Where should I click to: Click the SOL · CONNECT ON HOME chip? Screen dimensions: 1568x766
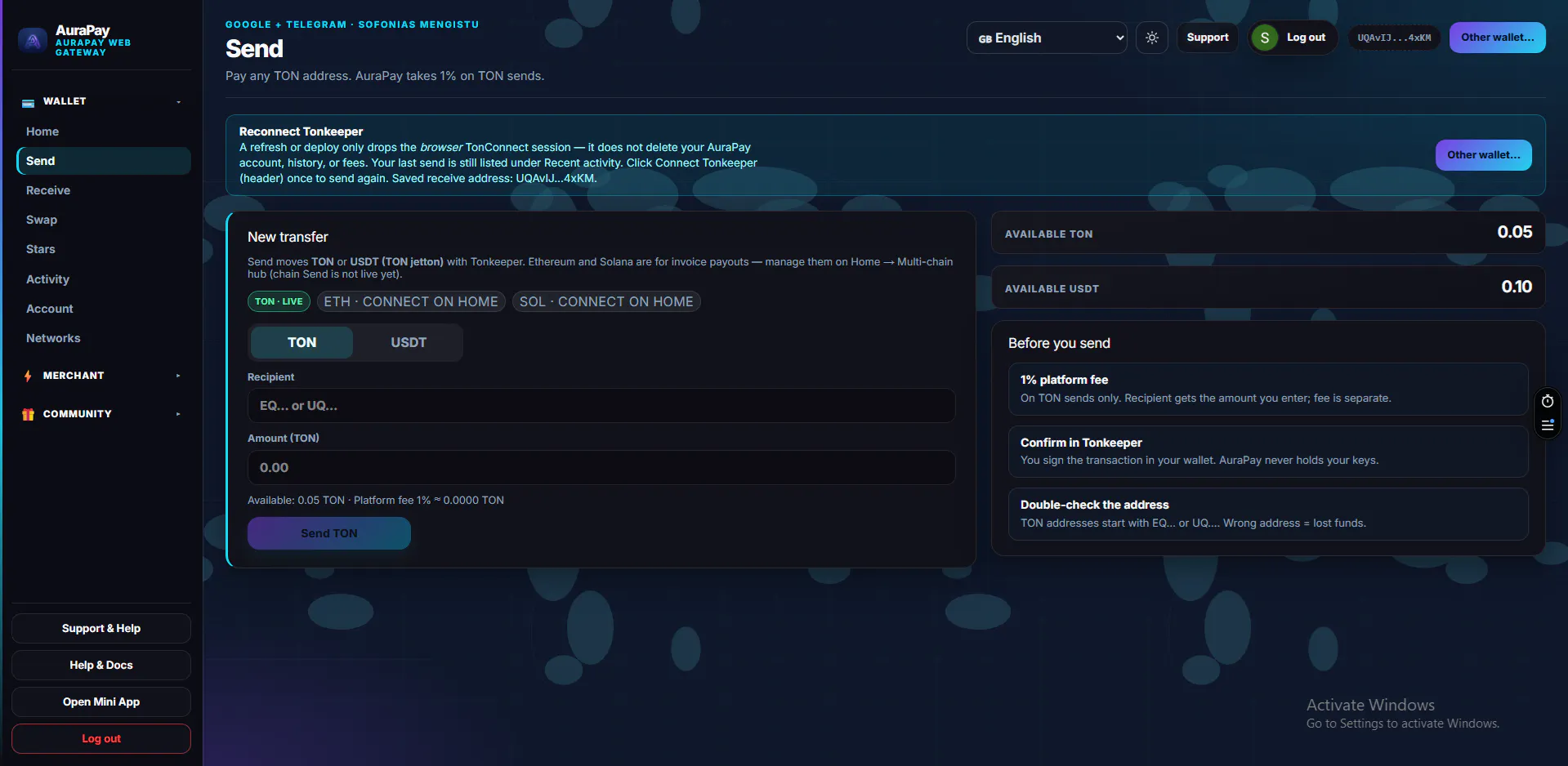tap(606, 301)
